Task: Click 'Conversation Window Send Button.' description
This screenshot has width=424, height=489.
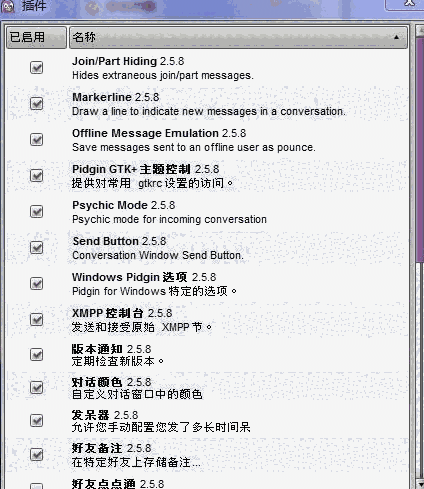Action: click(x=158, y=255)
